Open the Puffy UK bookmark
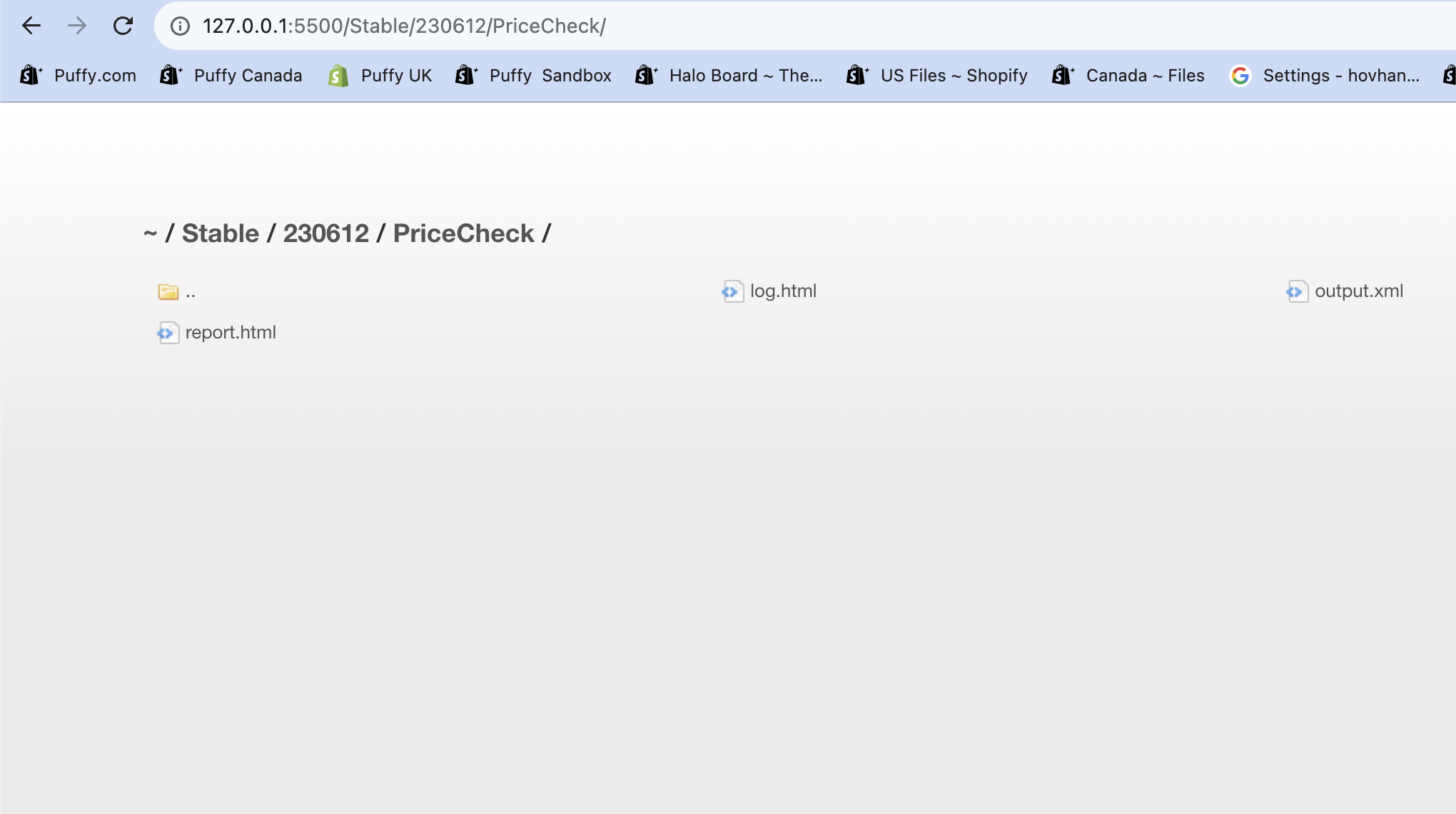The image size is (1456, 814). [x=380, y=76]
